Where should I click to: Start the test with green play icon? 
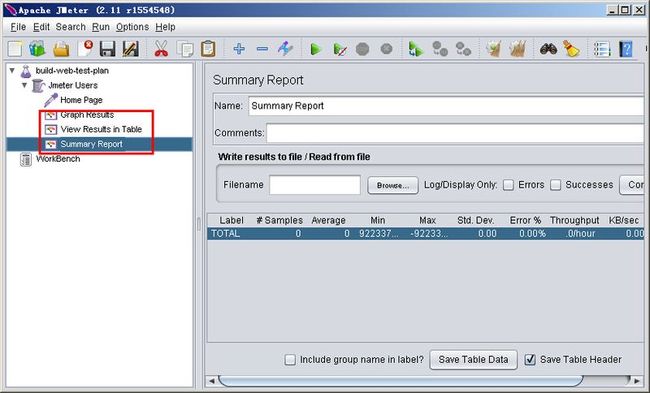[x=316, y=49]
